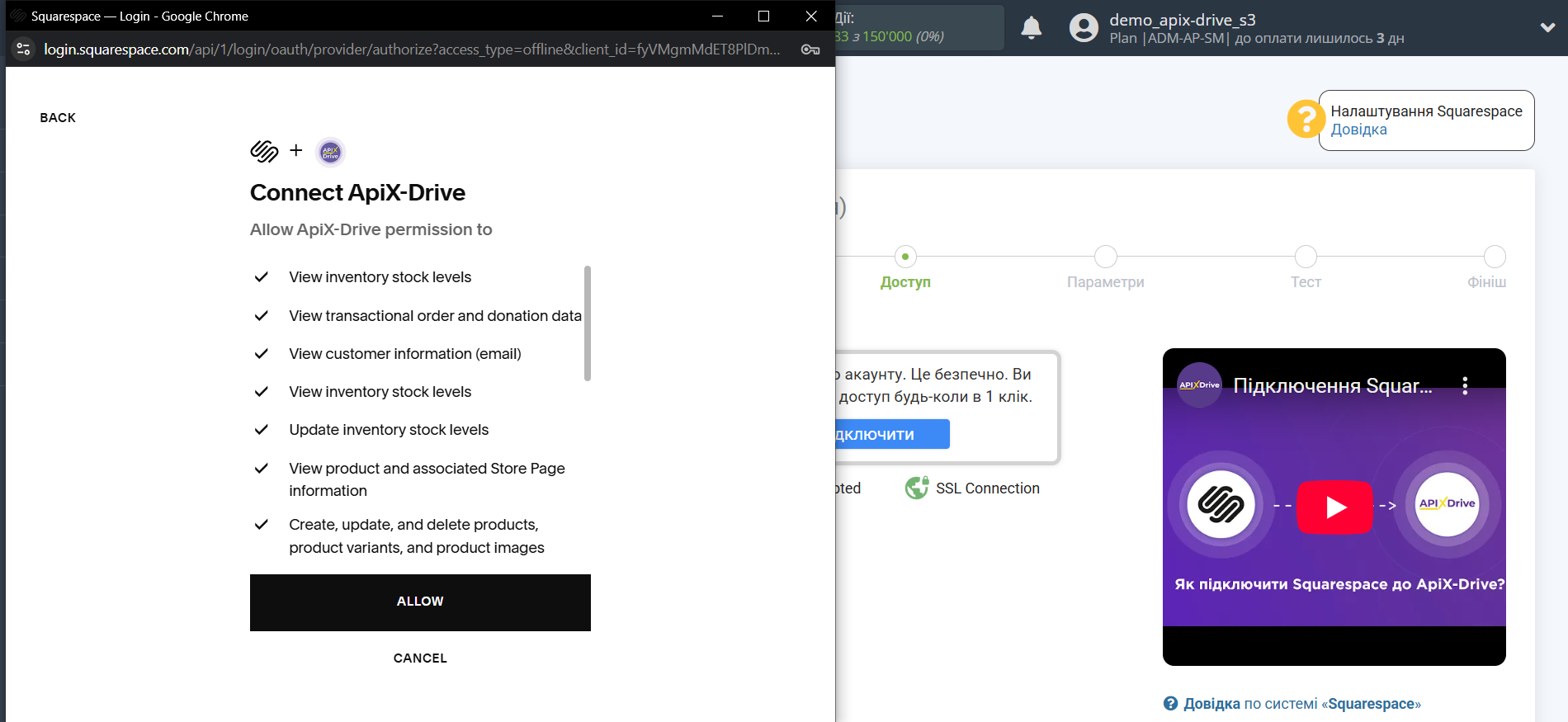Screen dimensions: 1568x722
Task: Click the SSL Connection shield icon
Action: pyautogui.click(x=916, y=488)
